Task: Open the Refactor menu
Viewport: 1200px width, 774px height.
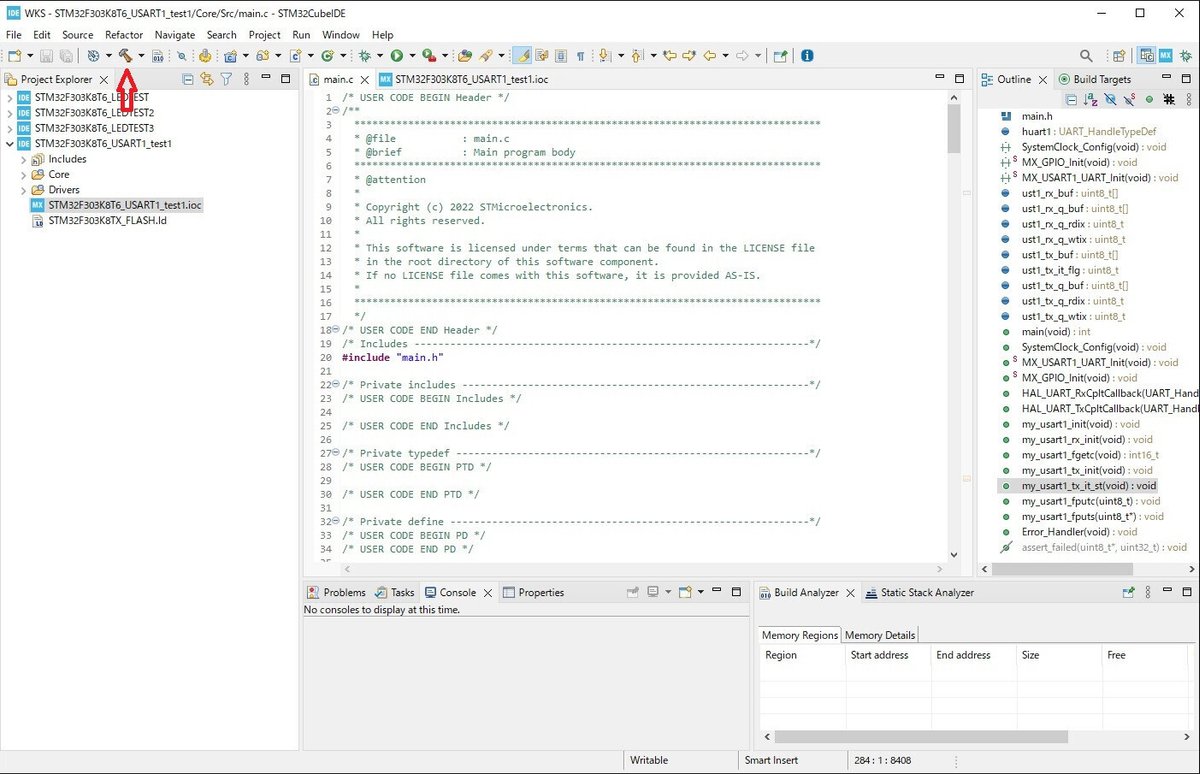Action: 124,34
